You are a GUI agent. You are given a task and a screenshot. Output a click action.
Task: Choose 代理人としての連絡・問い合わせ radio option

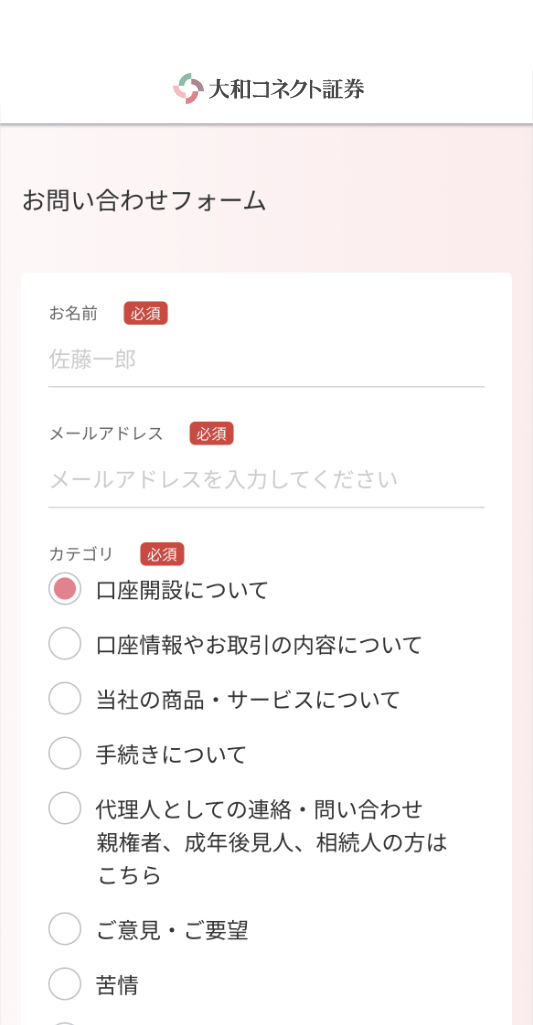click(65, 808)
